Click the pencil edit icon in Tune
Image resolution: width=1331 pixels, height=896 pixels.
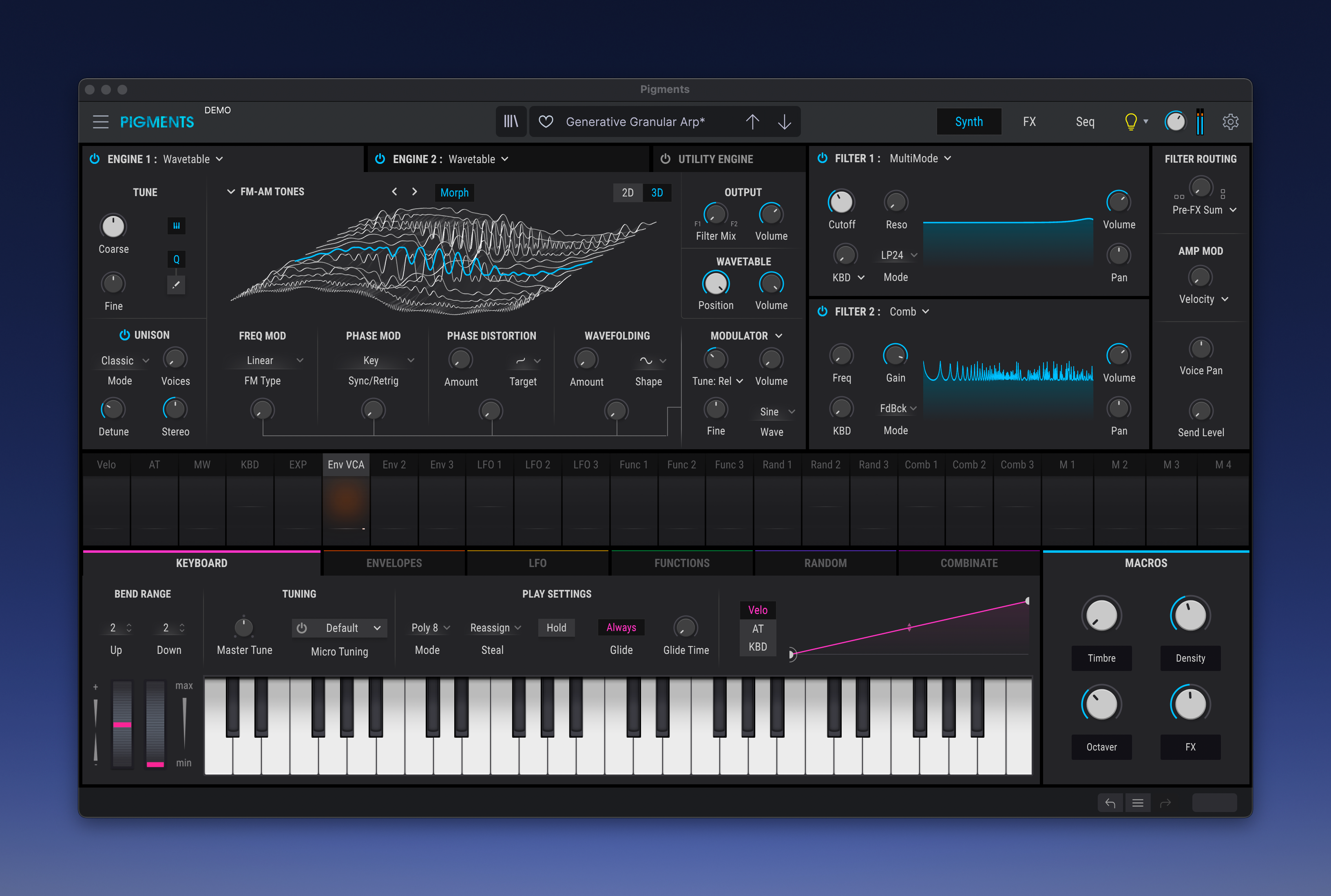coord(176,284)
